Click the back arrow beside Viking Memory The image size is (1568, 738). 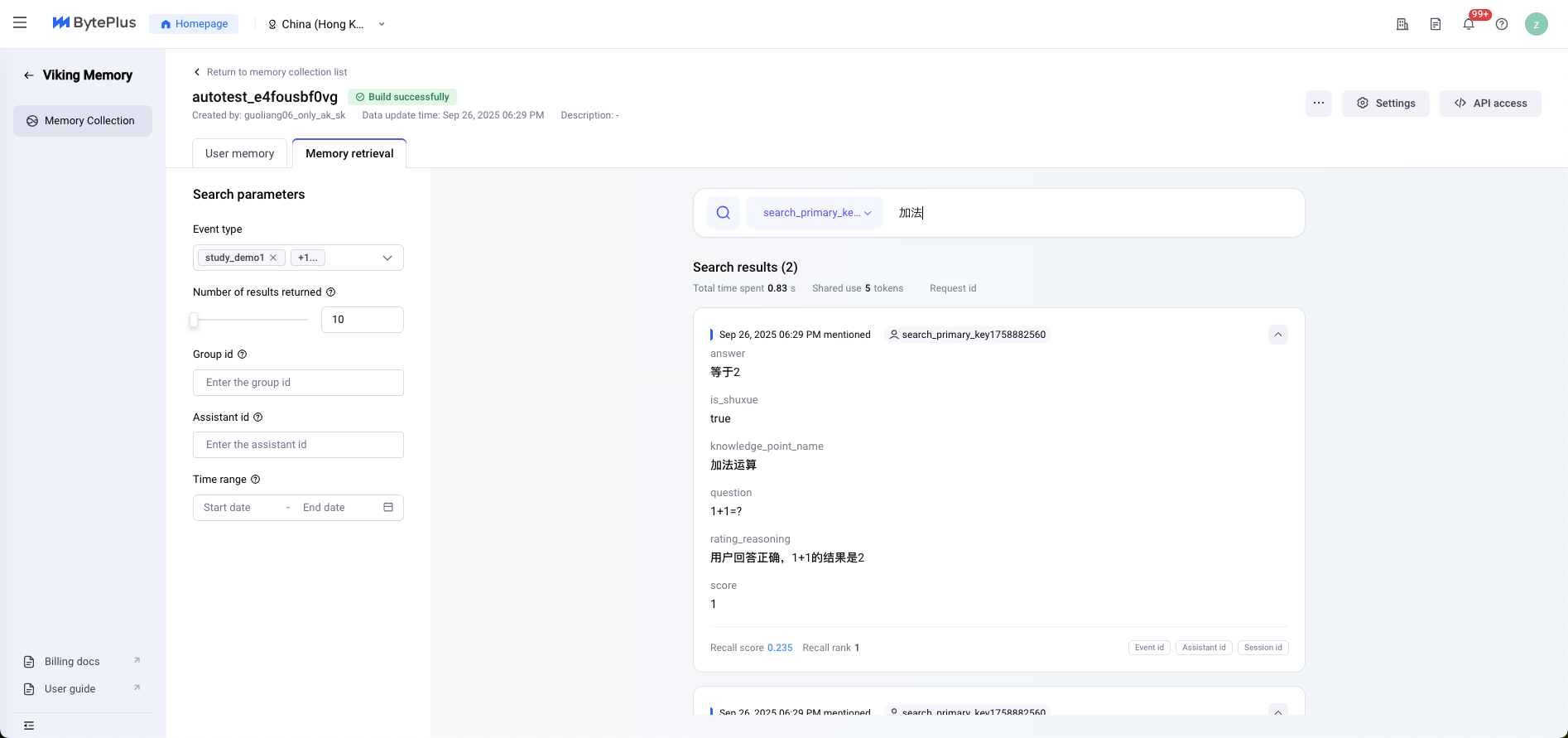click(x=29, y=75)
